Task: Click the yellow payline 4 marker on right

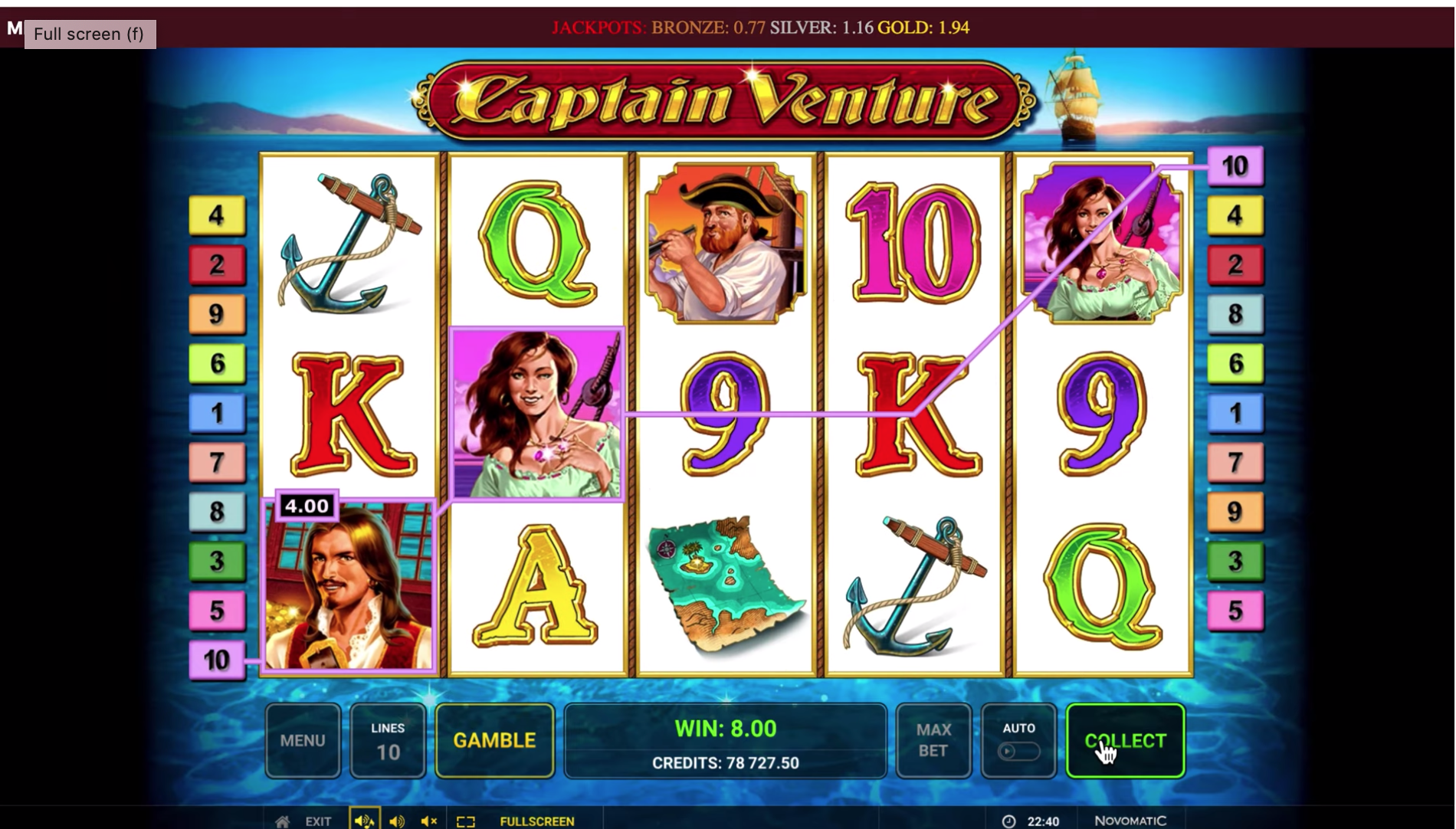Action: pyautogui.click(x=1235, y=215)
